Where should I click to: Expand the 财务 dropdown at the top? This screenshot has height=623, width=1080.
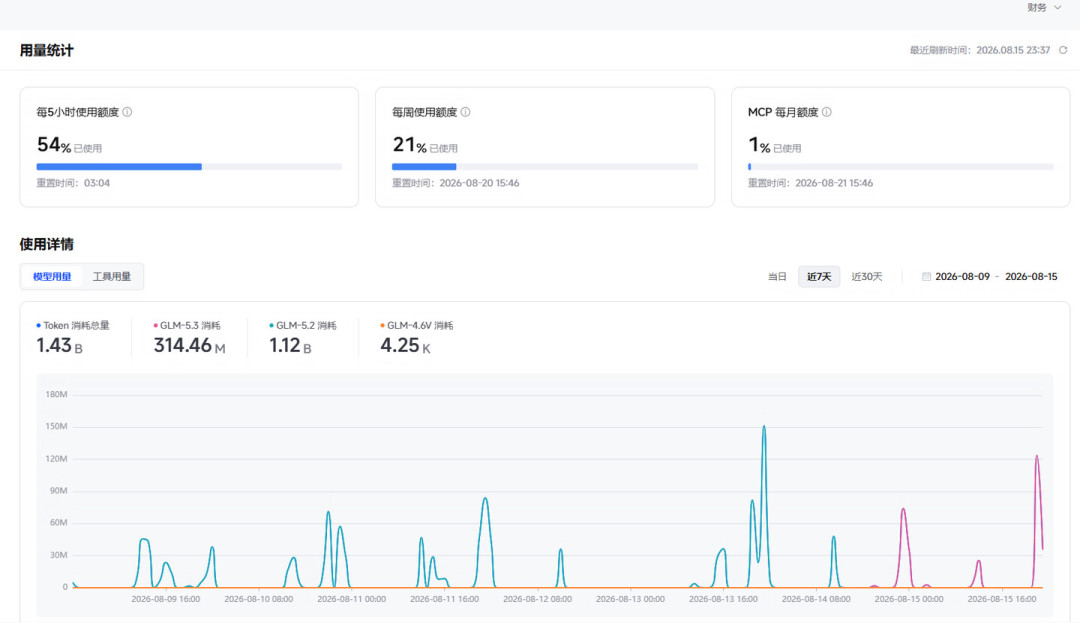click(x=1043, y=8)
